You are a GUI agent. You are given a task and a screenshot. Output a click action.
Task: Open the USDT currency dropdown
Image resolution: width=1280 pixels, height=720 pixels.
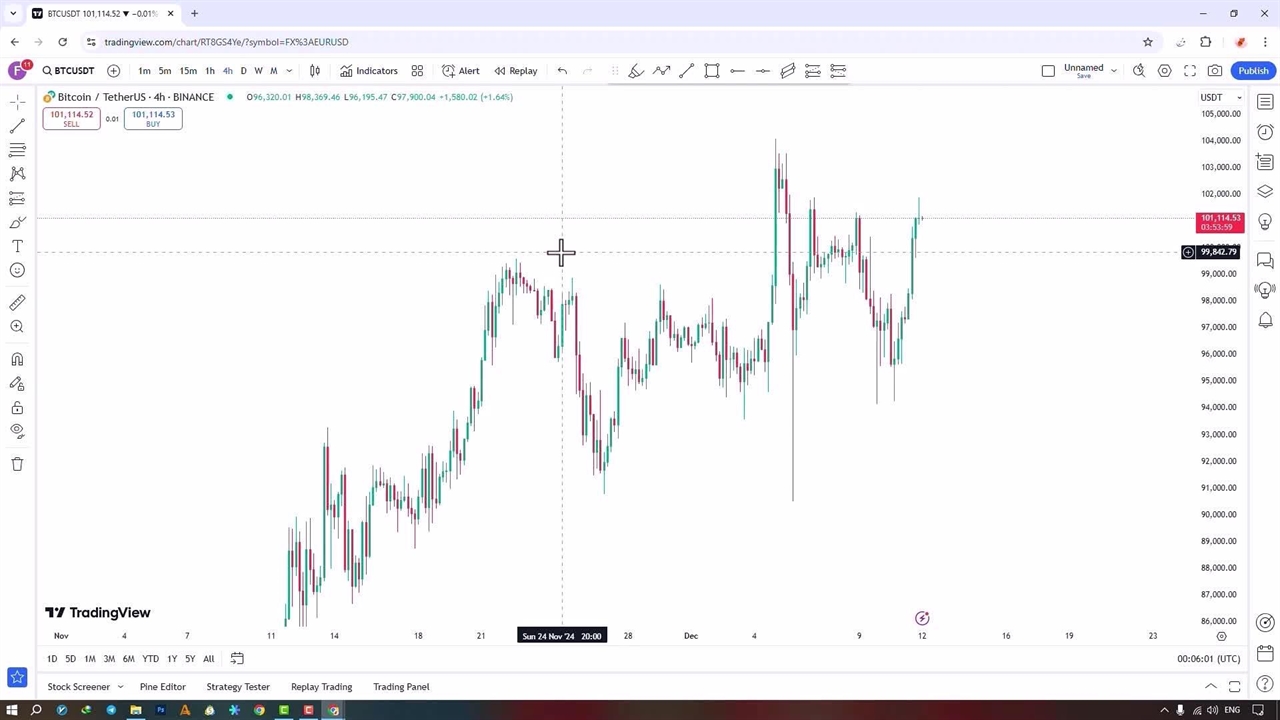1220,97
